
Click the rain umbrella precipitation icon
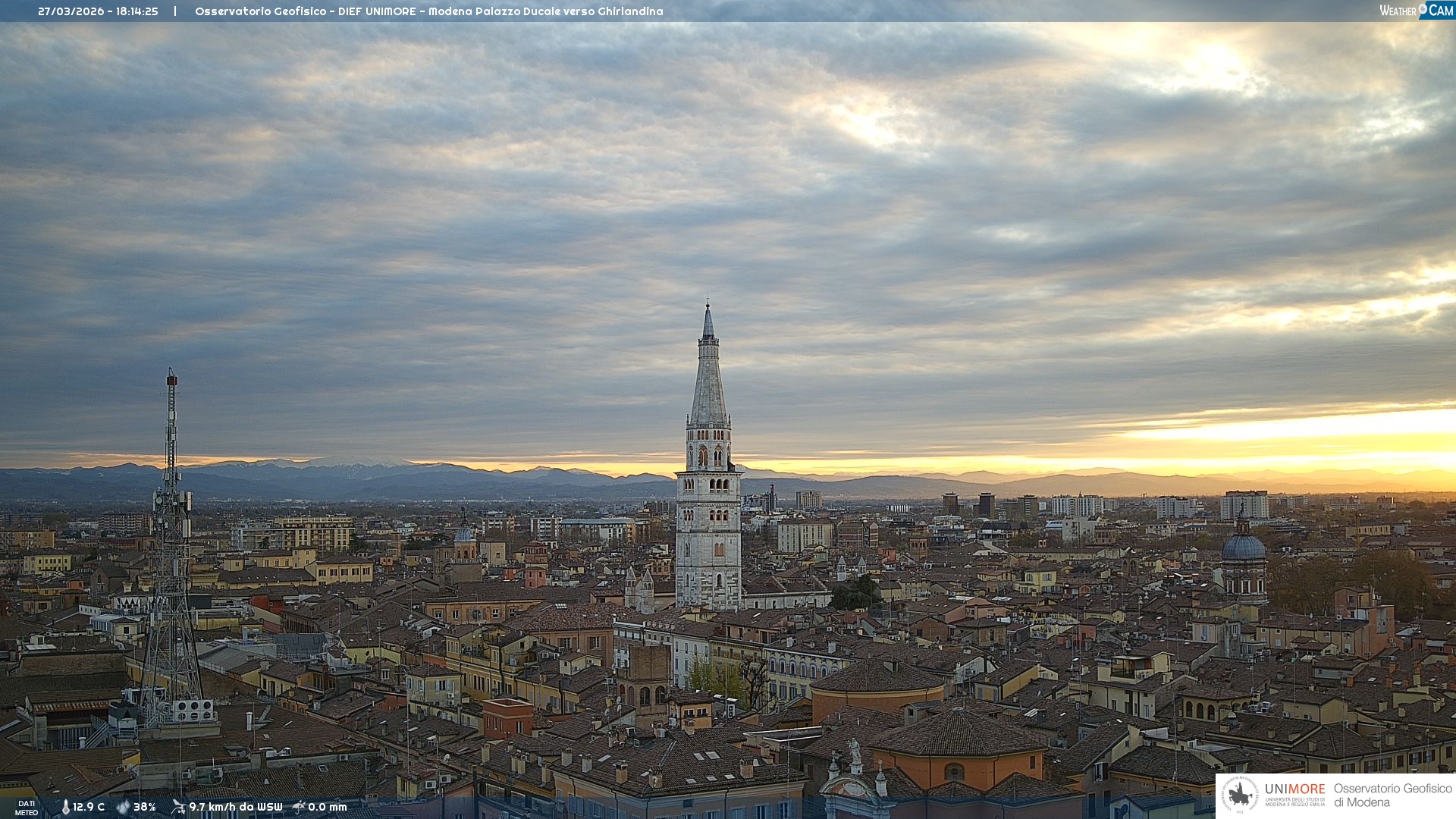[299, 807]
